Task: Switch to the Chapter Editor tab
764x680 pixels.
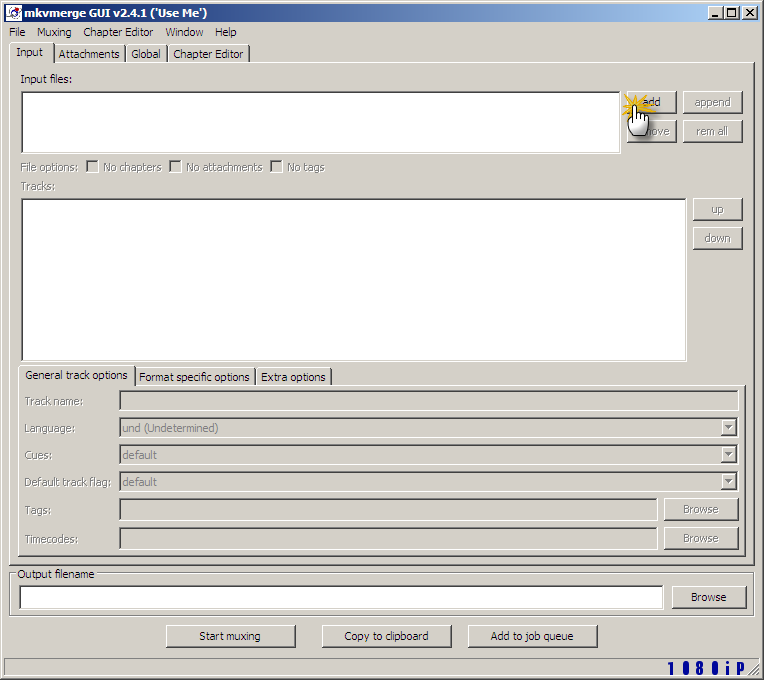Action: [x=208, y=54]
